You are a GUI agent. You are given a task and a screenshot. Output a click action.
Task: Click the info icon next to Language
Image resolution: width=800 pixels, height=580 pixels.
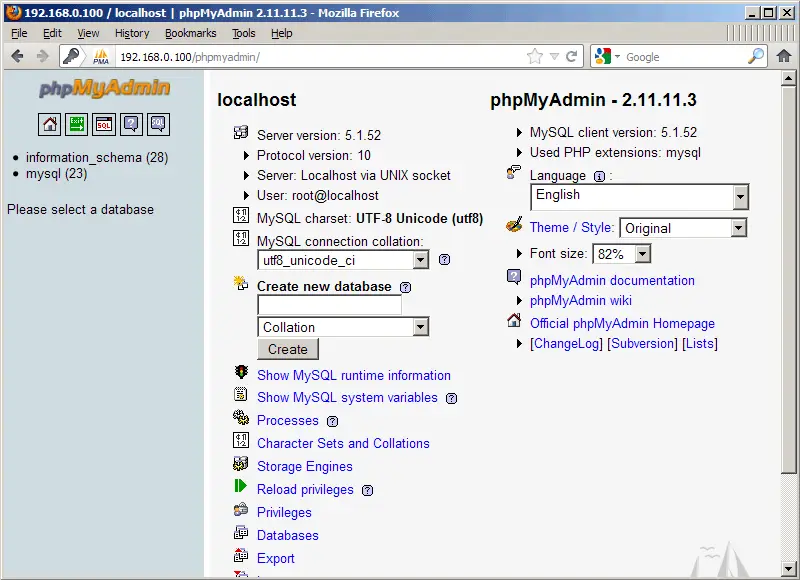click(x=599, y=176)
